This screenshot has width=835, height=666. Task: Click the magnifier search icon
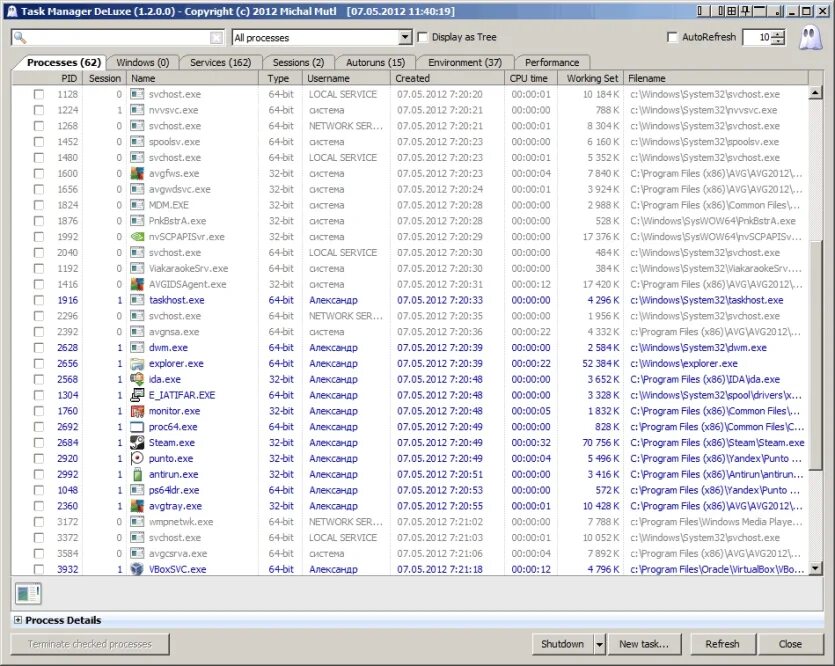[20, 37]
